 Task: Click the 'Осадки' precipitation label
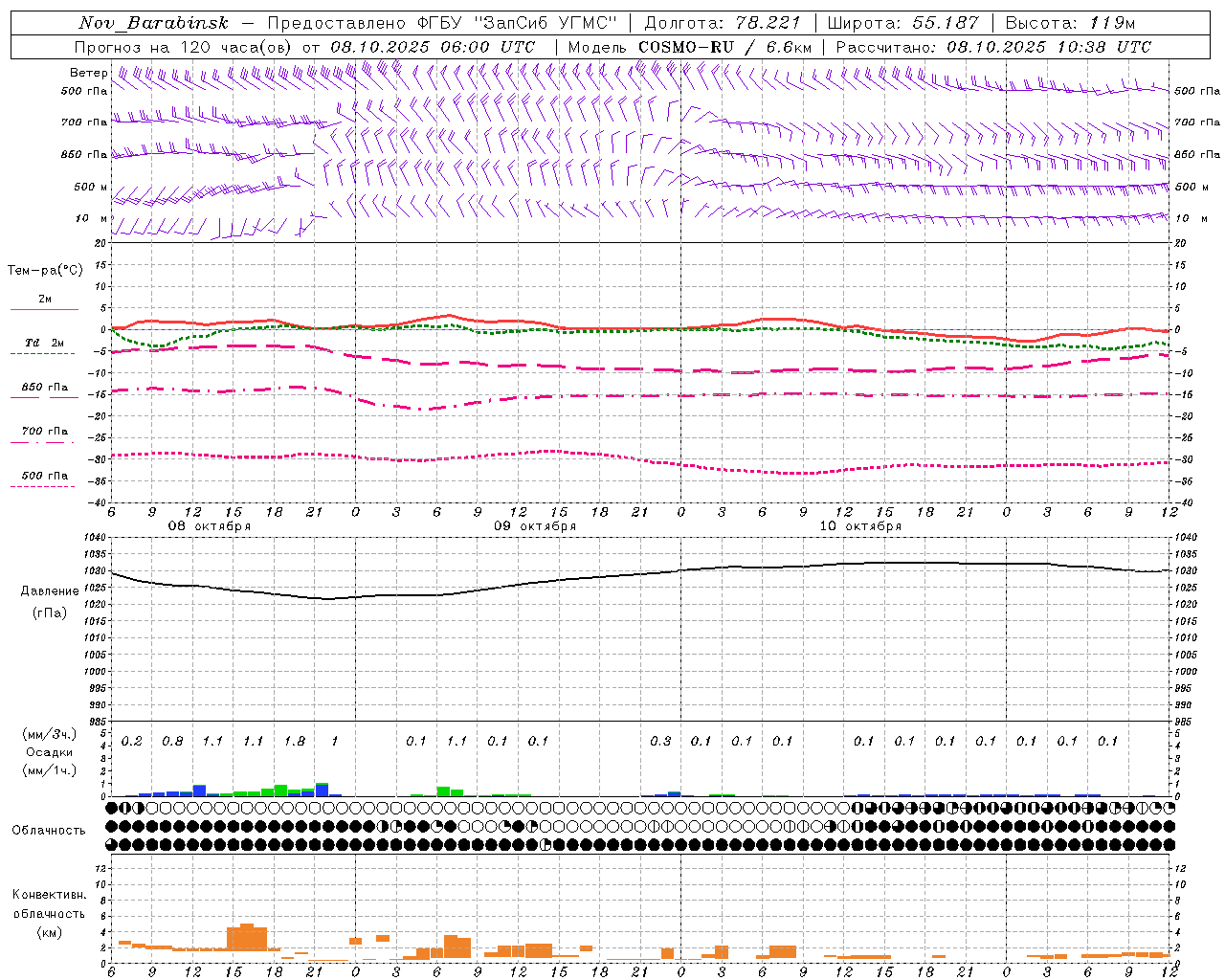(x=48, y=752)
